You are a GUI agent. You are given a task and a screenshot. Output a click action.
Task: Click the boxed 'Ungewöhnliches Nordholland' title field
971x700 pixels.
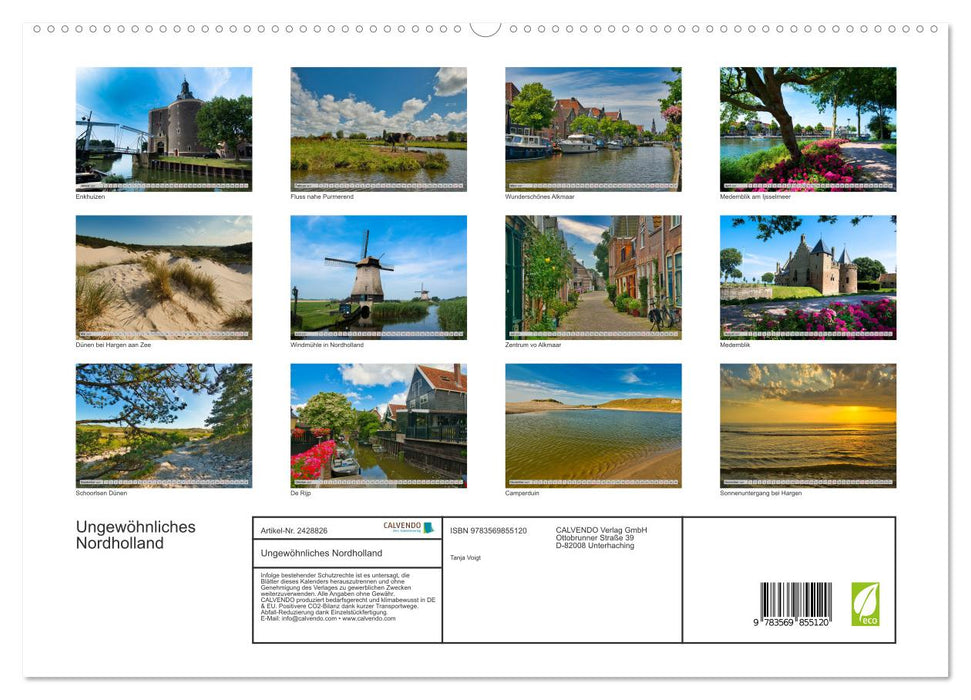pyautogui.click(x=347, y=553)
